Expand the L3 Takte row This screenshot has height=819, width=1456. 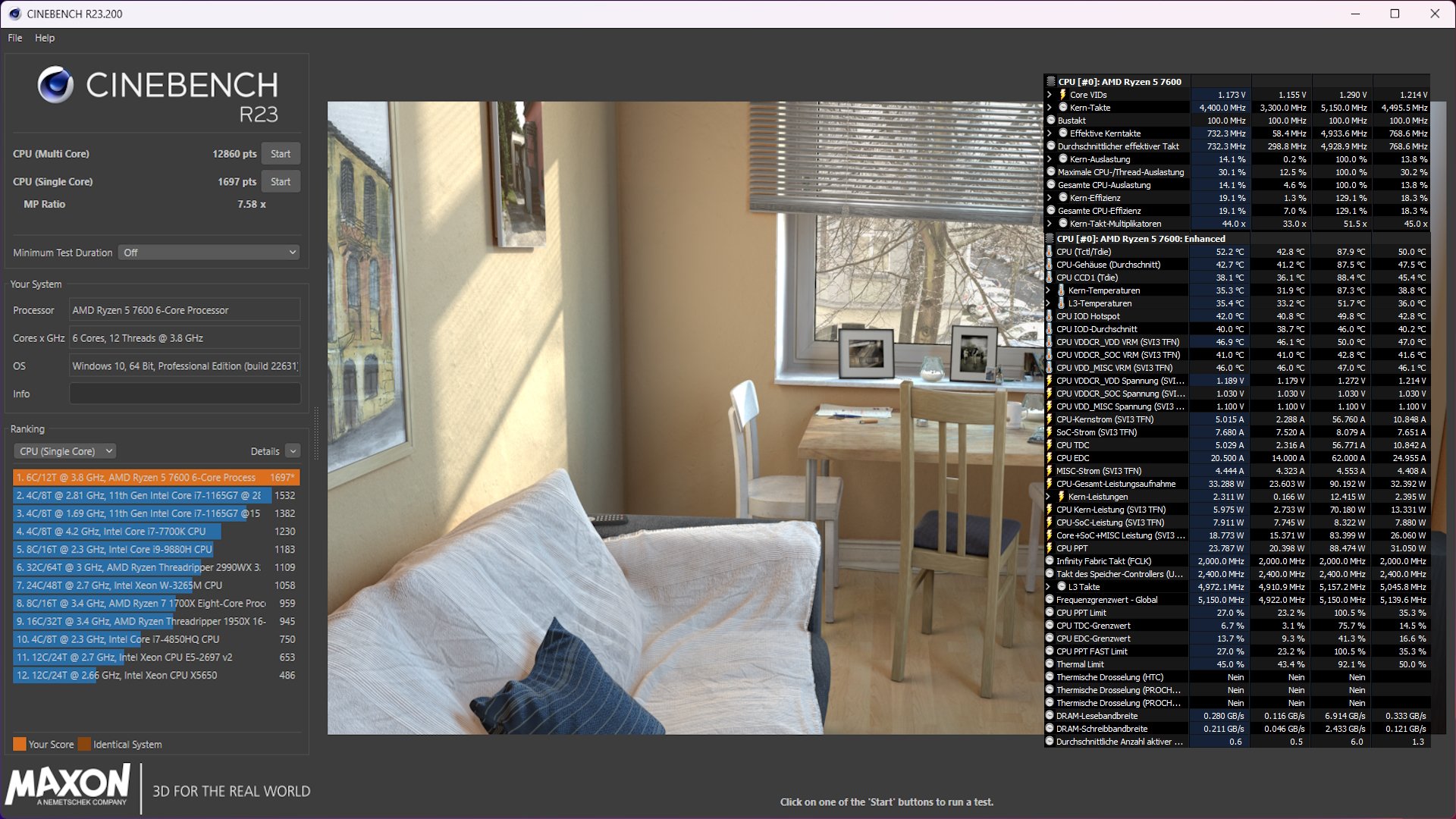tap(1049, 587)
